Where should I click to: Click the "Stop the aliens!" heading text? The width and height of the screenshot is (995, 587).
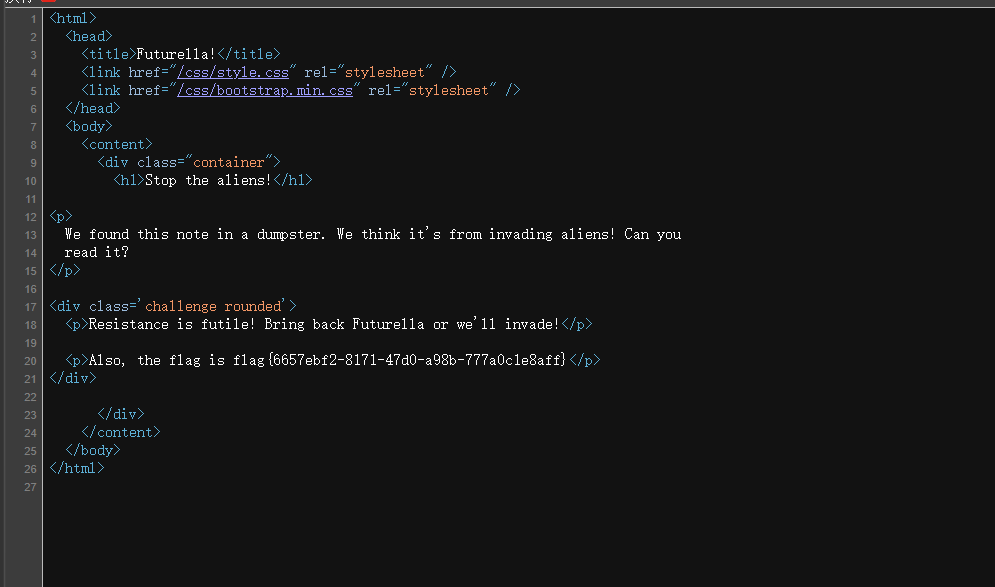click(x=208, y=181)
